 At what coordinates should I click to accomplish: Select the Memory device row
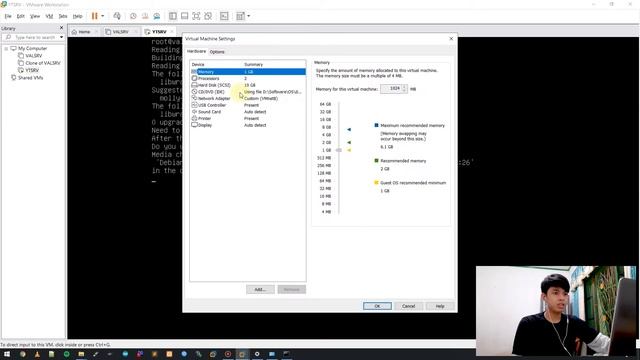pyautogui.click(x=248, y=71)
